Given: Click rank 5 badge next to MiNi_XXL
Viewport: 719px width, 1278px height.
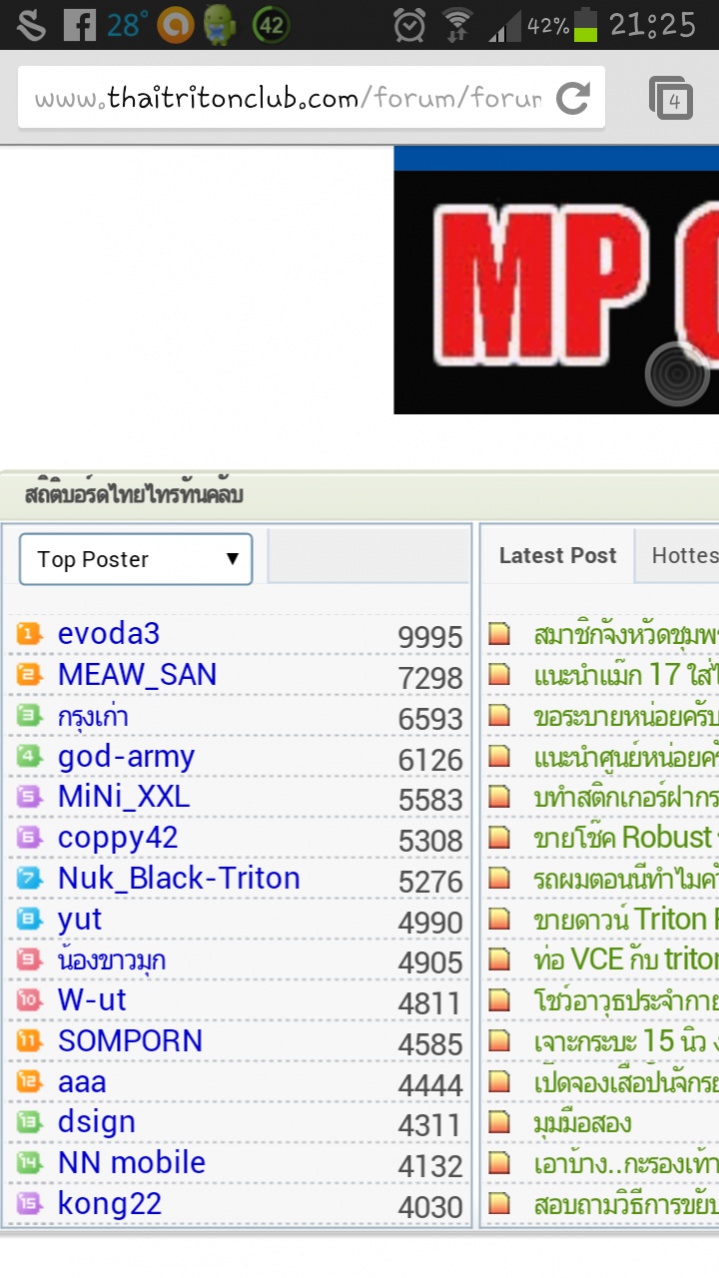Looking at the screenshot, I should click(x=30, y=797).
